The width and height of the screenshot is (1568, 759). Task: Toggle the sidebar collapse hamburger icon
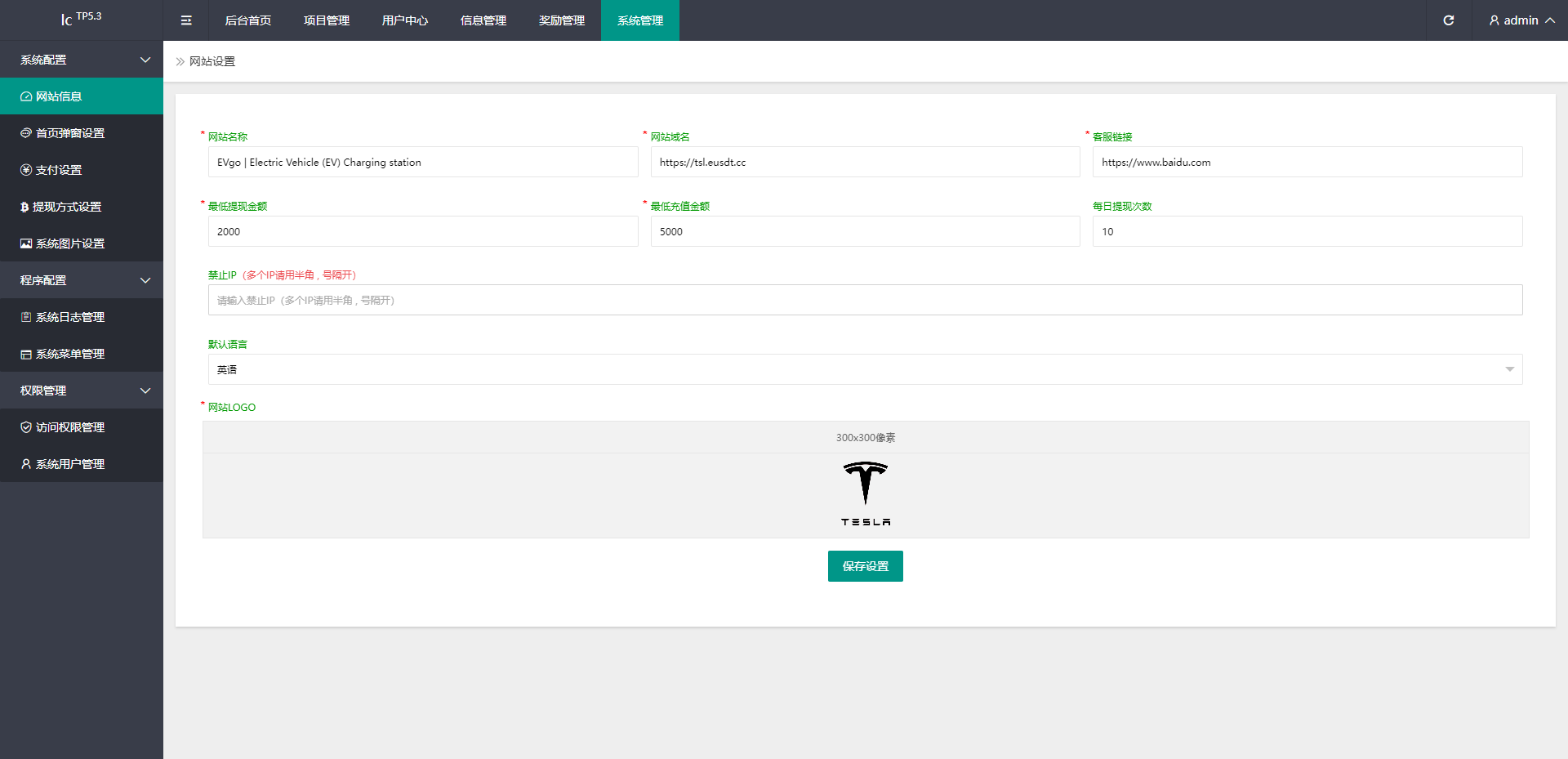pos(186,20)
